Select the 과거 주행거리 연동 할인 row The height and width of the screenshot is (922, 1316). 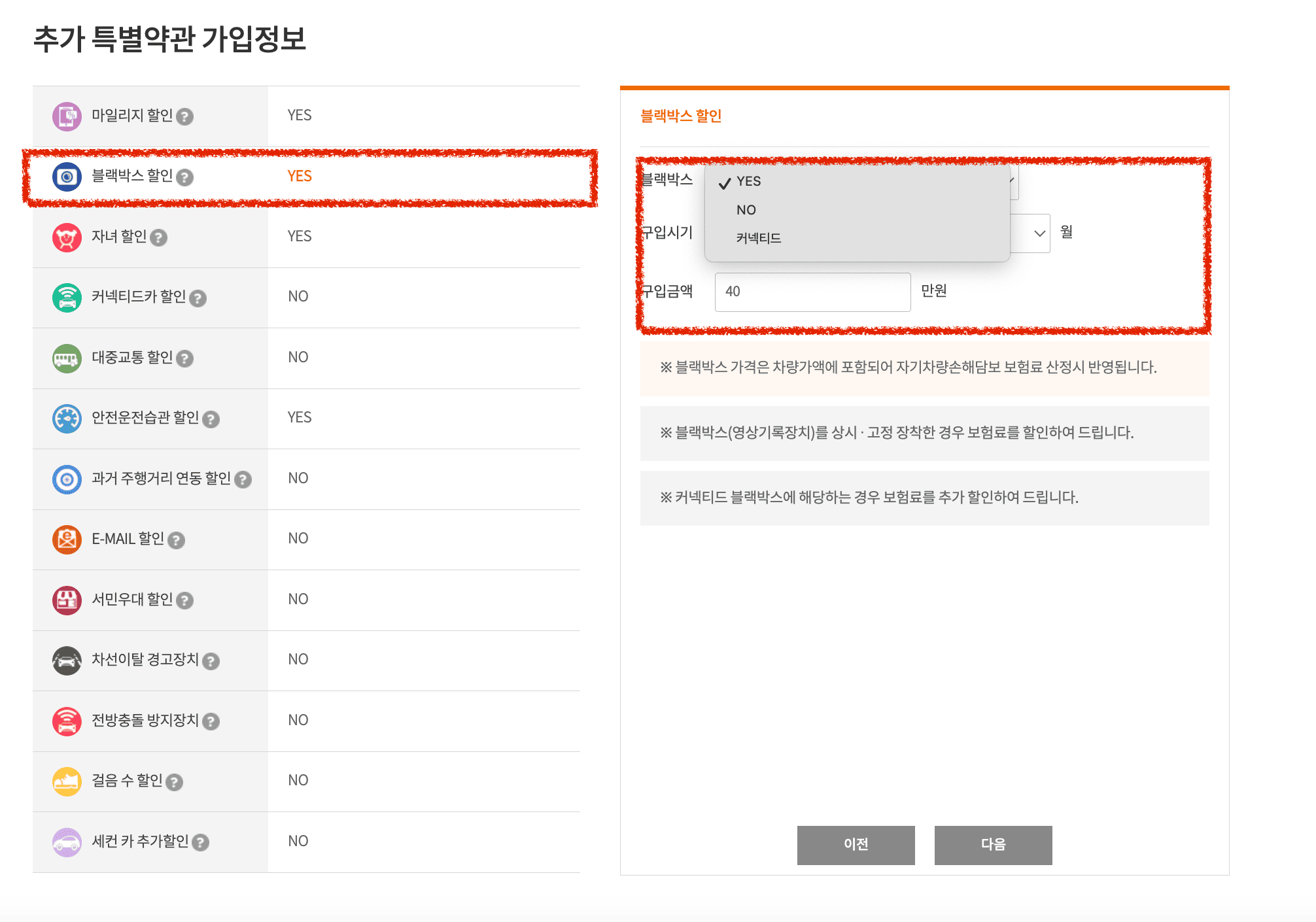(161, 479)
